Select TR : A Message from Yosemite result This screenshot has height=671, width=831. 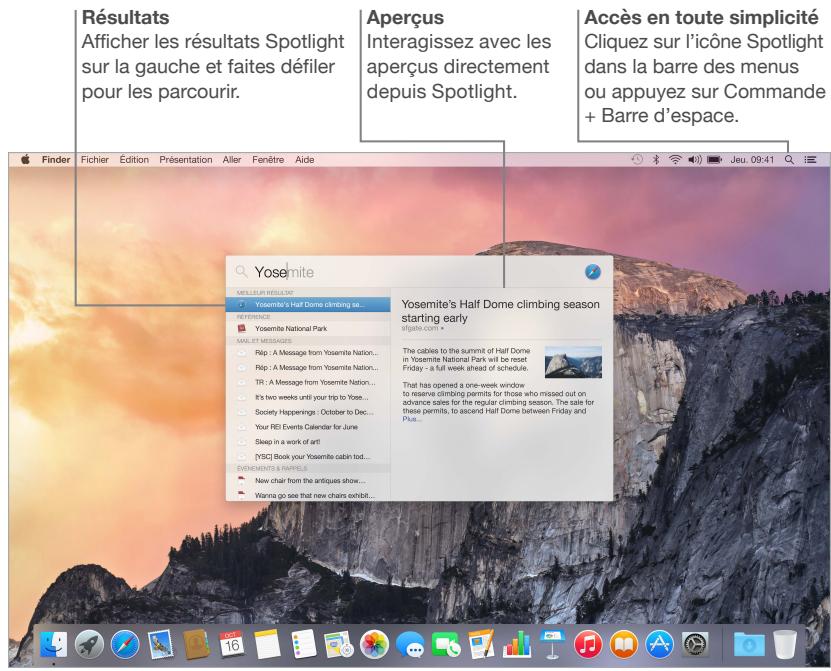[308, 382]
